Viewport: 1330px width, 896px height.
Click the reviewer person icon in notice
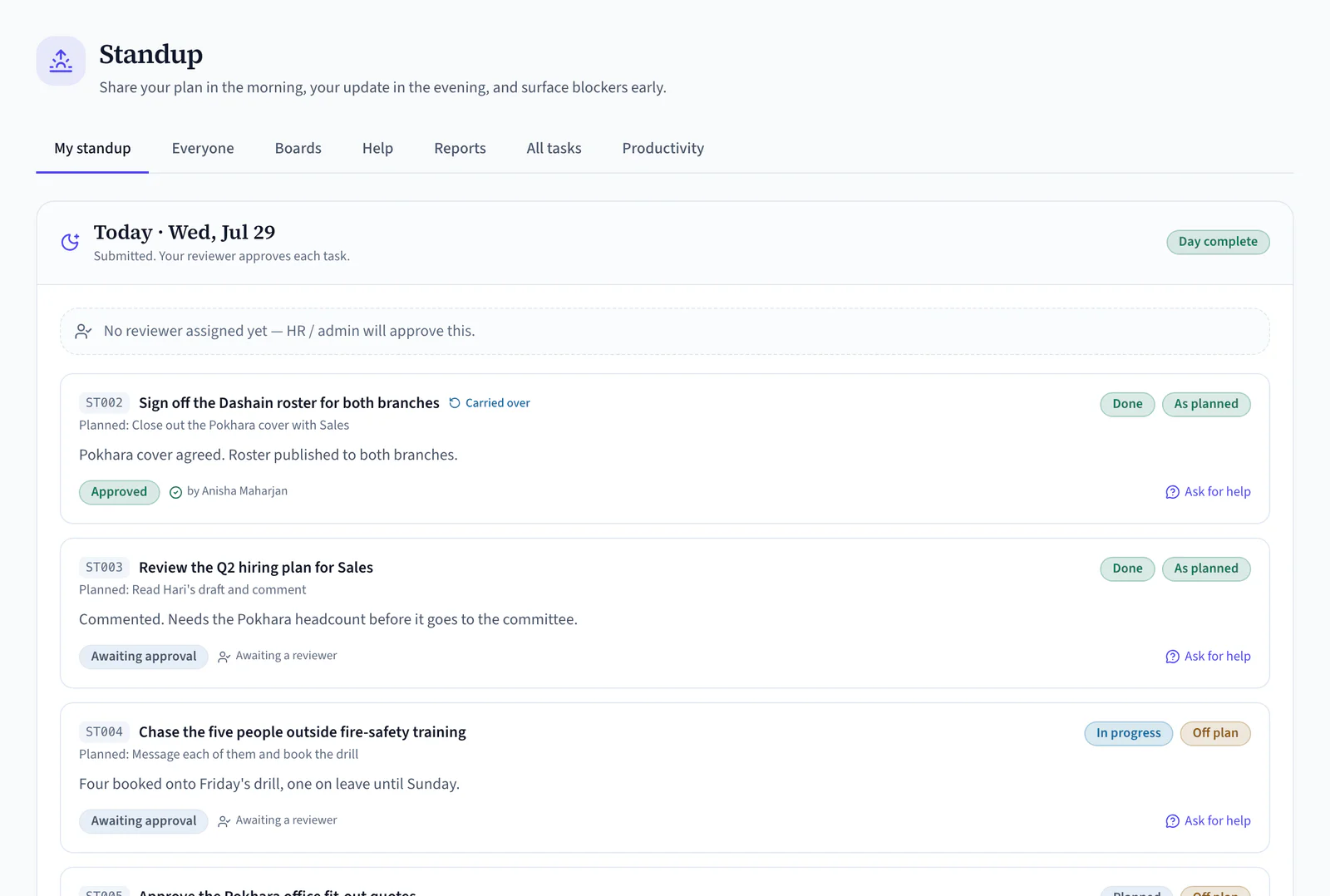tap(83, 332)
